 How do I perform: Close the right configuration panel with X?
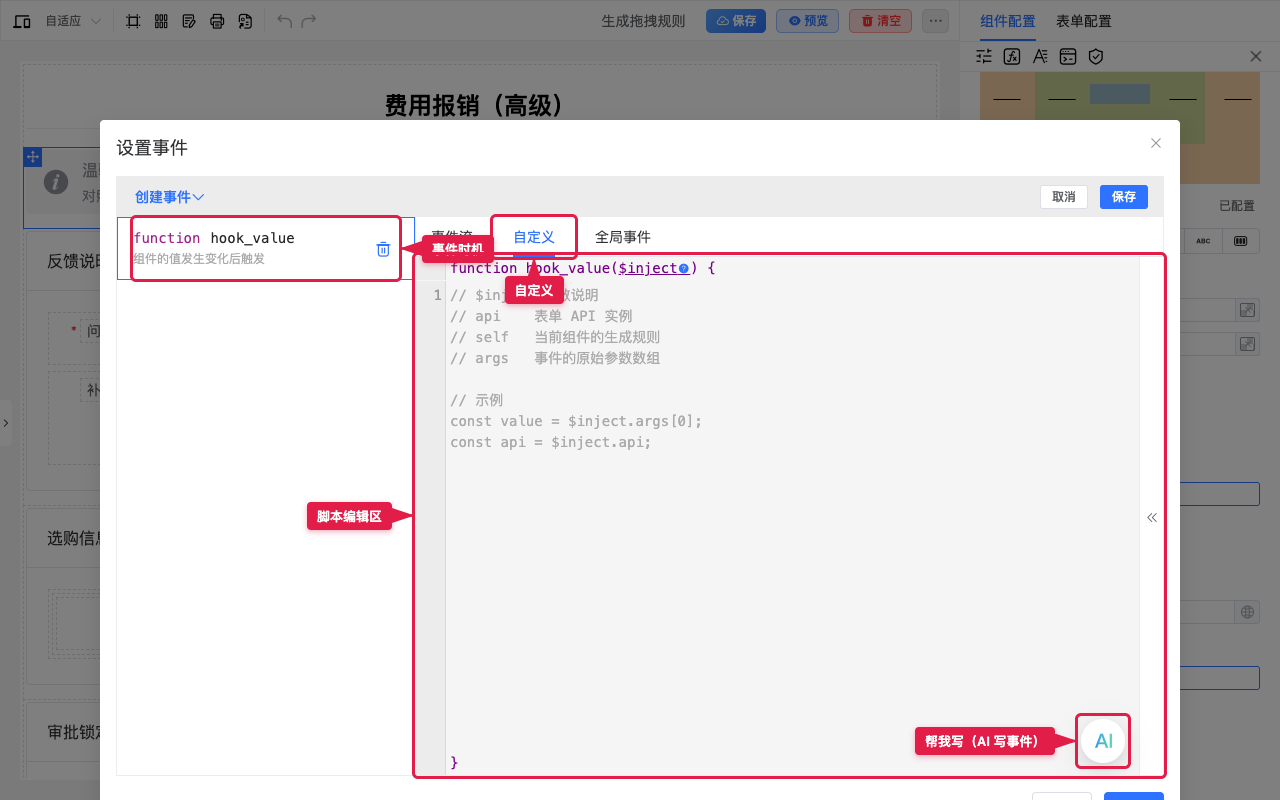(1256, 57)
